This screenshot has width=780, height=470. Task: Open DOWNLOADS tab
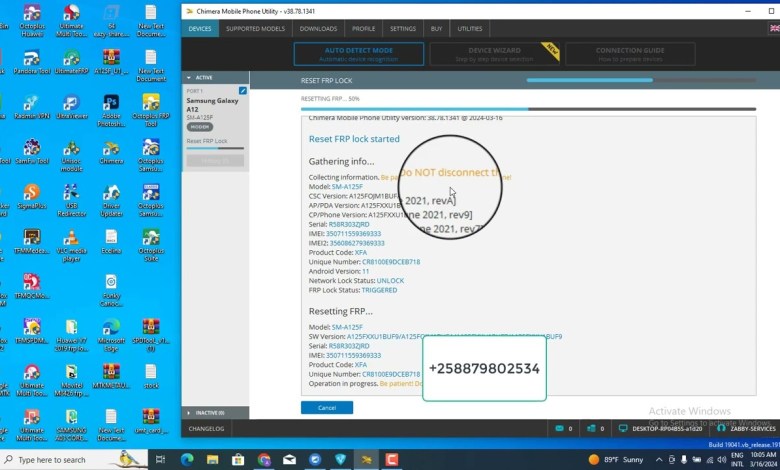point(318,29)
